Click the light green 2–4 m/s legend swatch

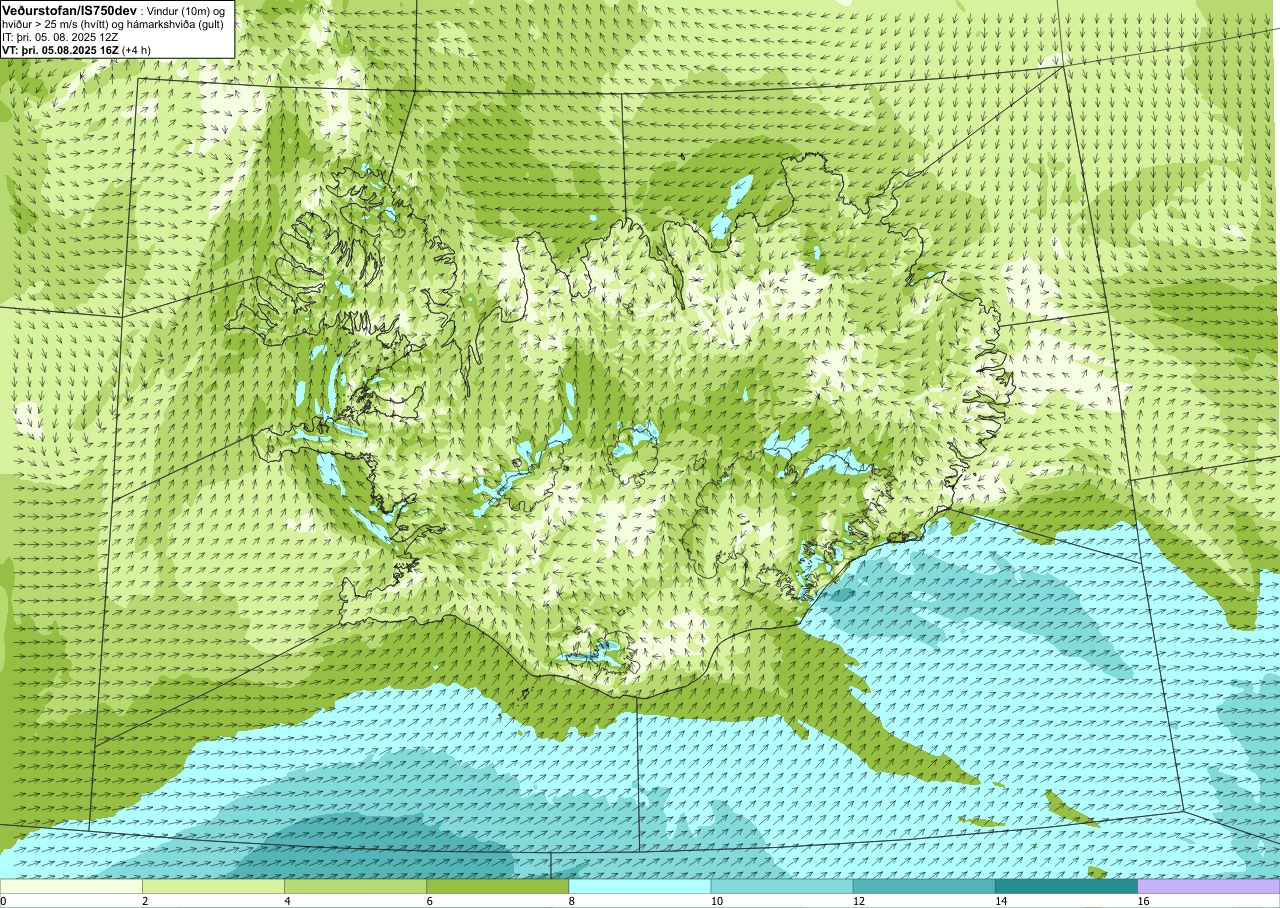tap(213, 886)
